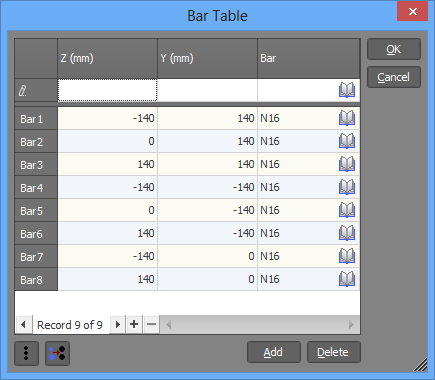Select Bar3 Z value 140
The image size is (435, 380).
tap(107, 164)
